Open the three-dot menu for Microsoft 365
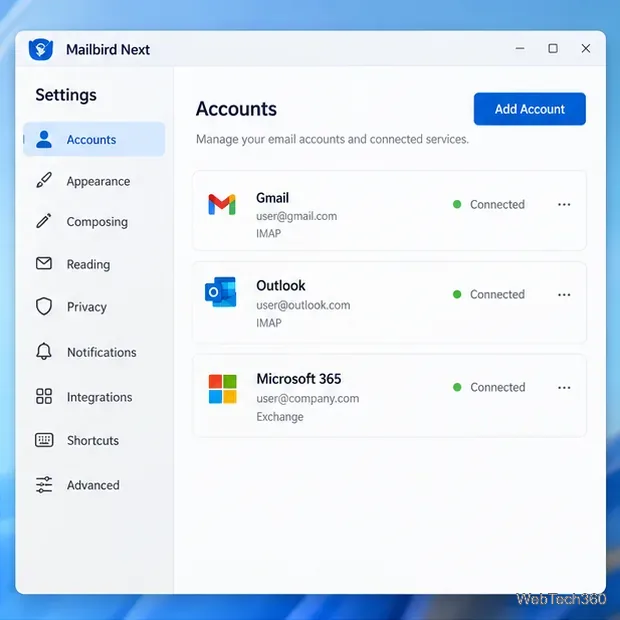 tap(564, 388)
